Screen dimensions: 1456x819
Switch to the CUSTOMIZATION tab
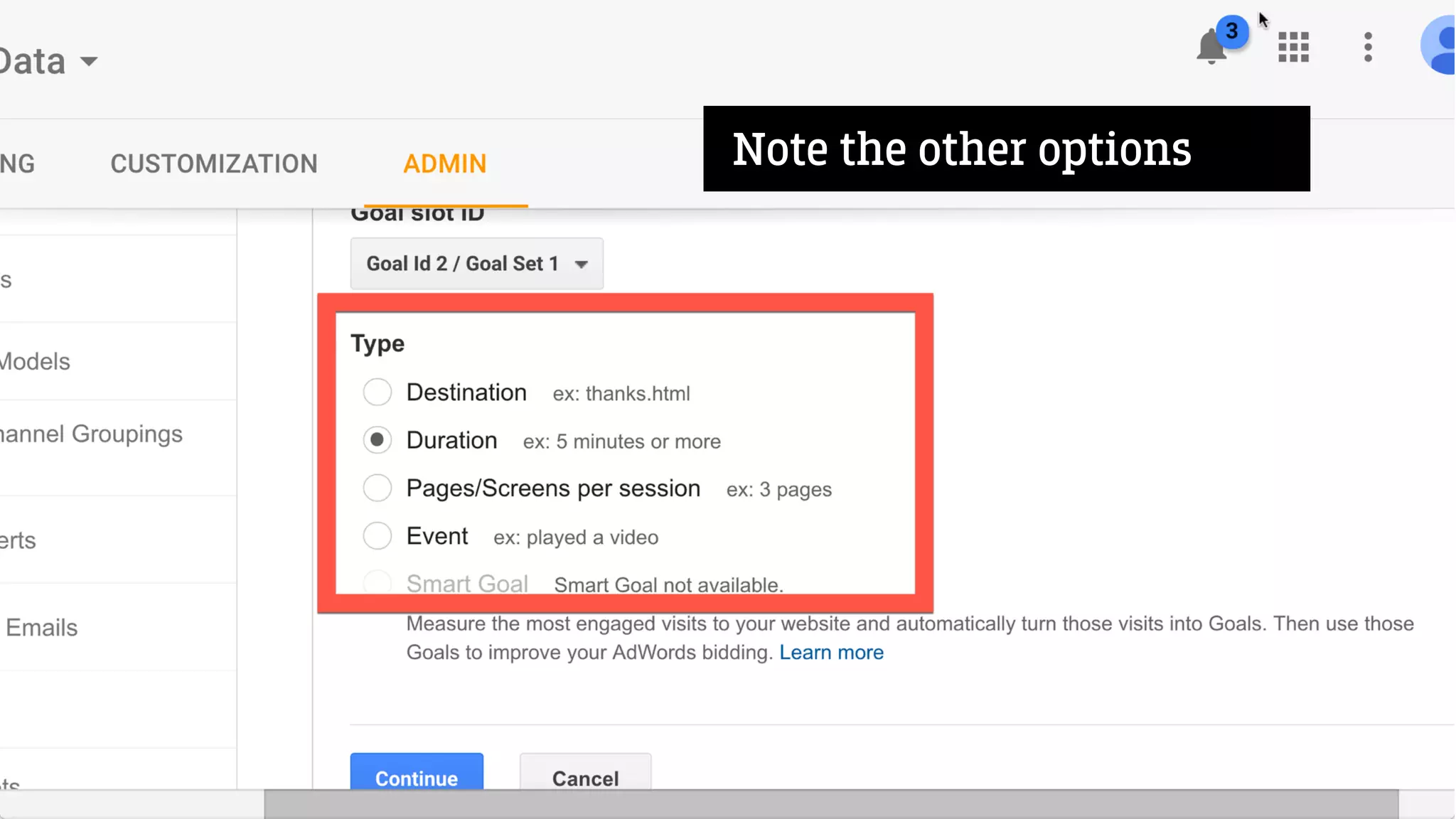[x=214, y=164]
